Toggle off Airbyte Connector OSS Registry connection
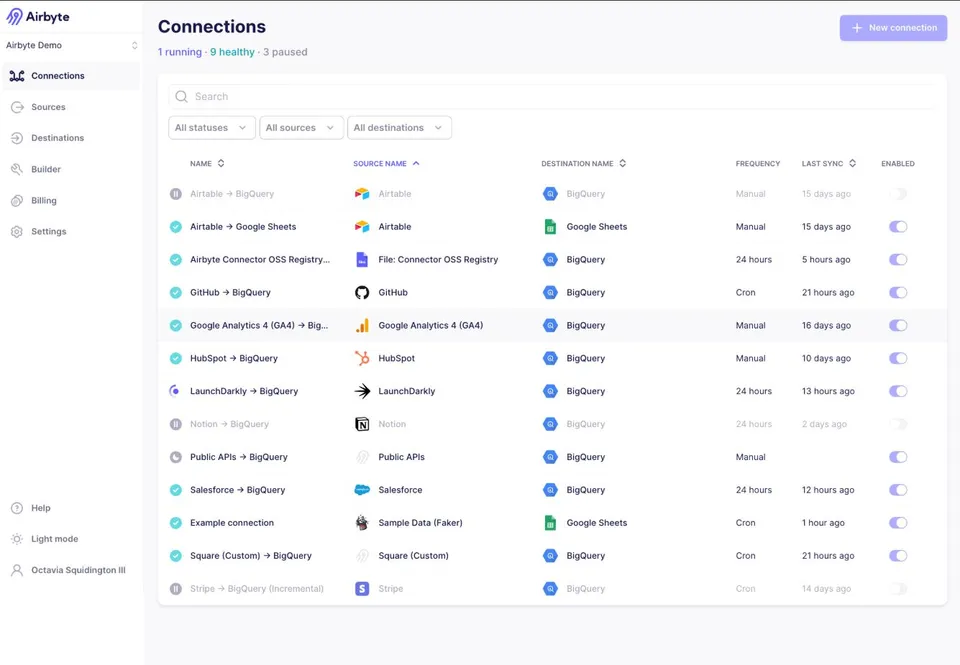 click(x=898, y=260)
